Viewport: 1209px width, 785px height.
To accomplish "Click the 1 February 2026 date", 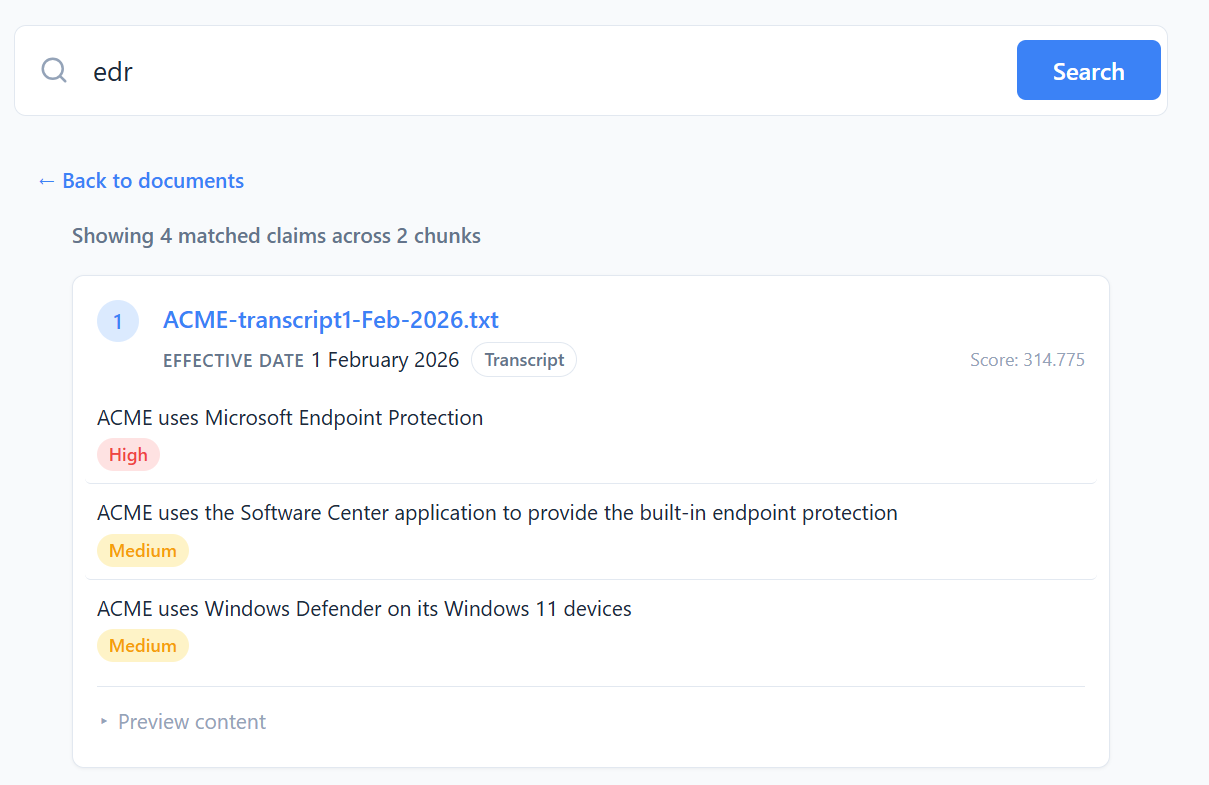I will 384,360.
